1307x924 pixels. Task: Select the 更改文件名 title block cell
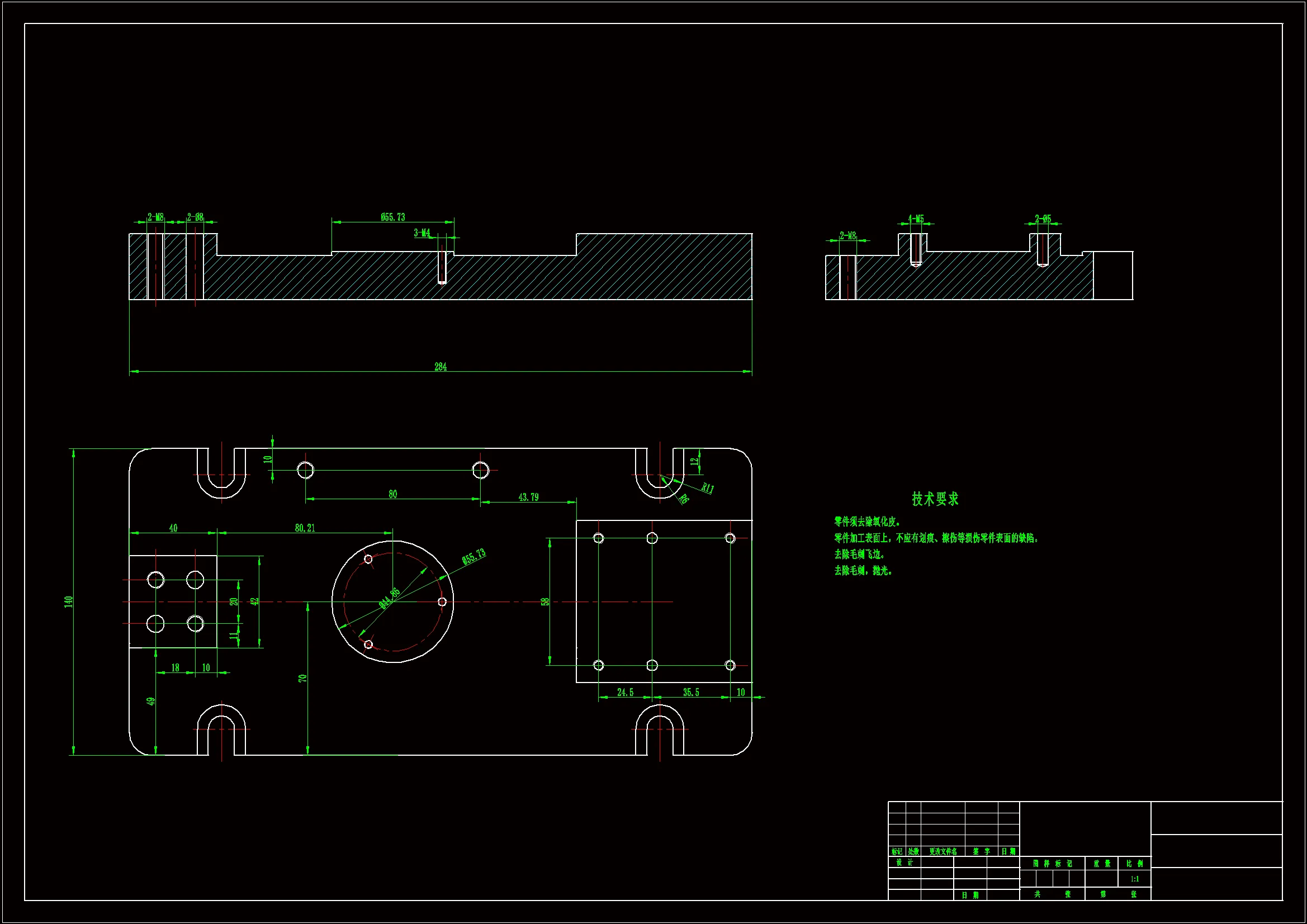click(943, 852)
